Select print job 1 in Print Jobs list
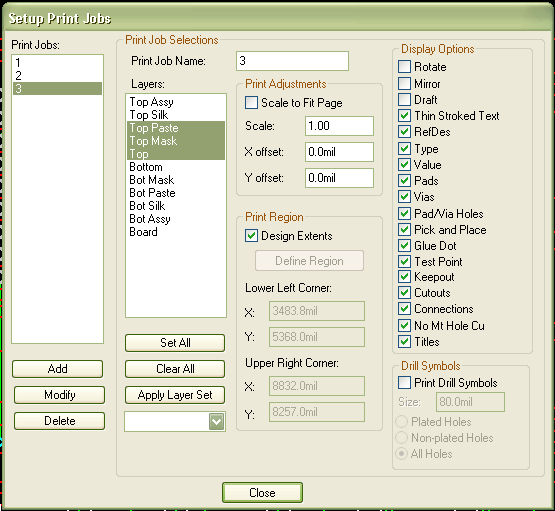The height and width of the screenshot is (511, 555). [57, 63]
